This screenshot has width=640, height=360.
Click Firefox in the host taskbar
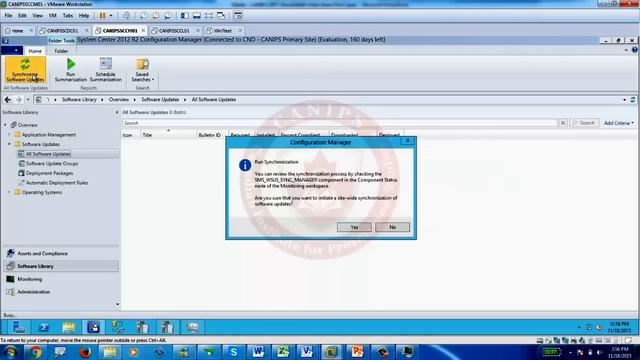85,352
